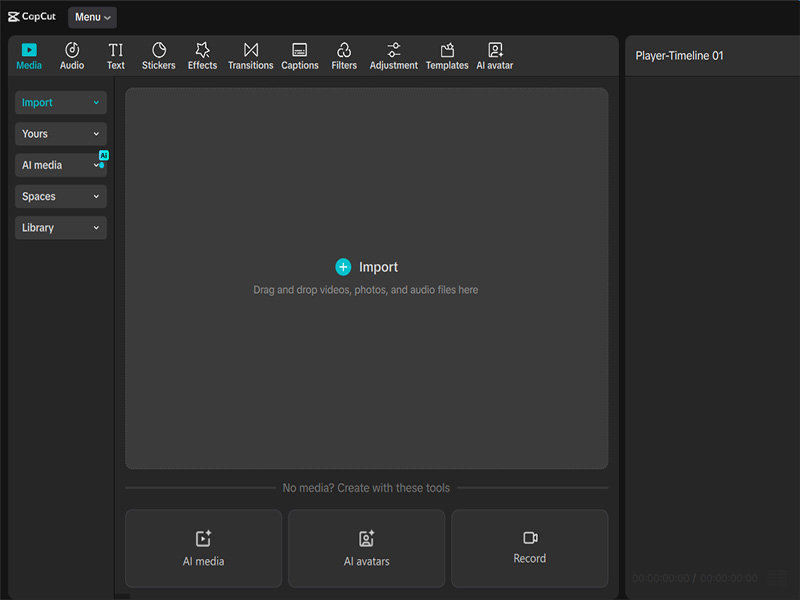Open the Filters panel
The width and height of the screenshot is (800, 600).
pyautogui.click(x=344, y=56)
